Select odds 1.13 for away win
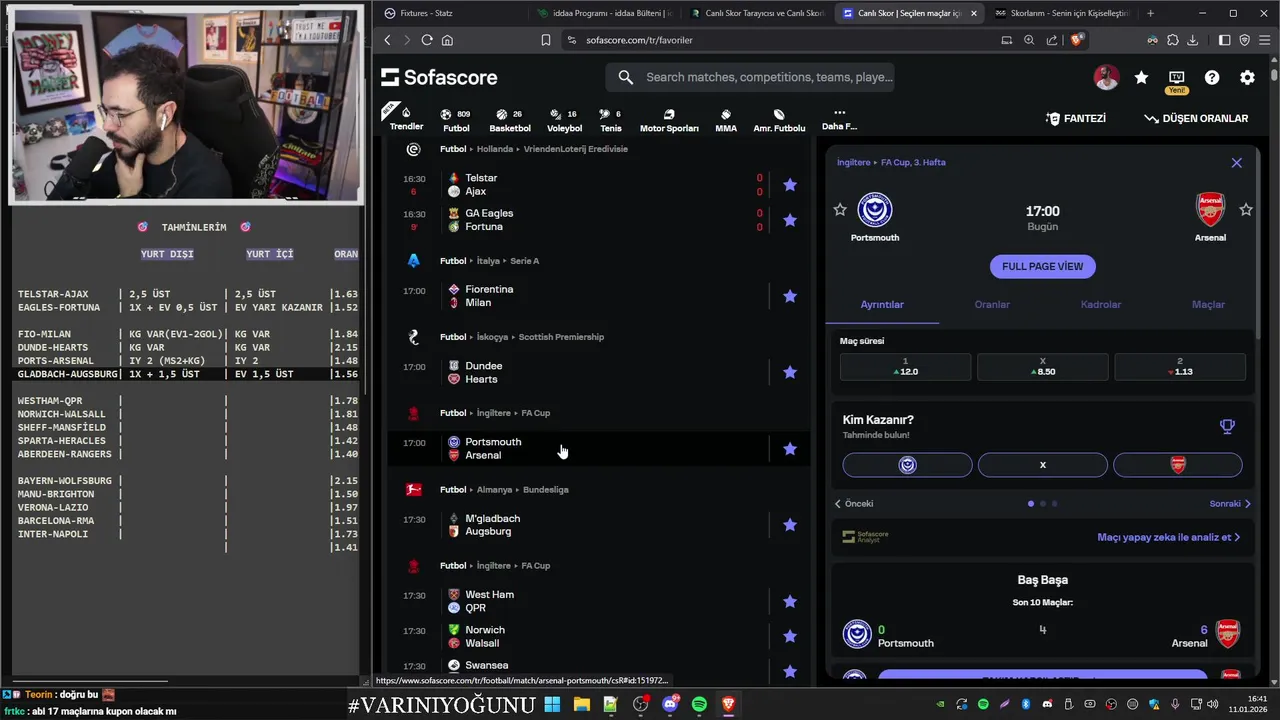Viewport: 1280px width, 720px height. coord(1180,366)
